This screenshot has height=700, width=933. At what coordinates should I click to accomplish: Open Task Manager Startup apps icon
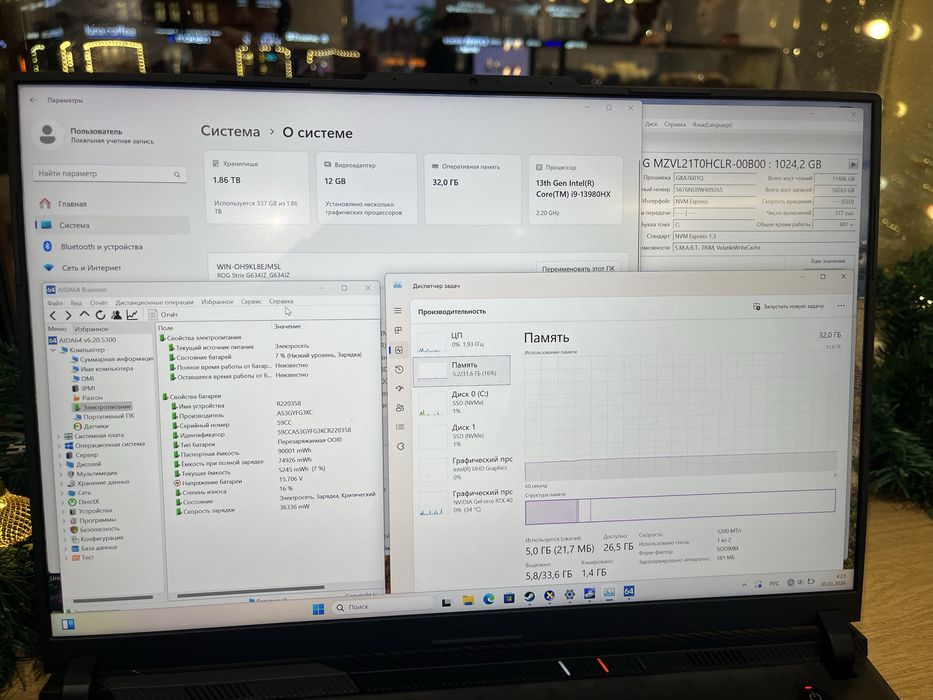coord(399,388)
